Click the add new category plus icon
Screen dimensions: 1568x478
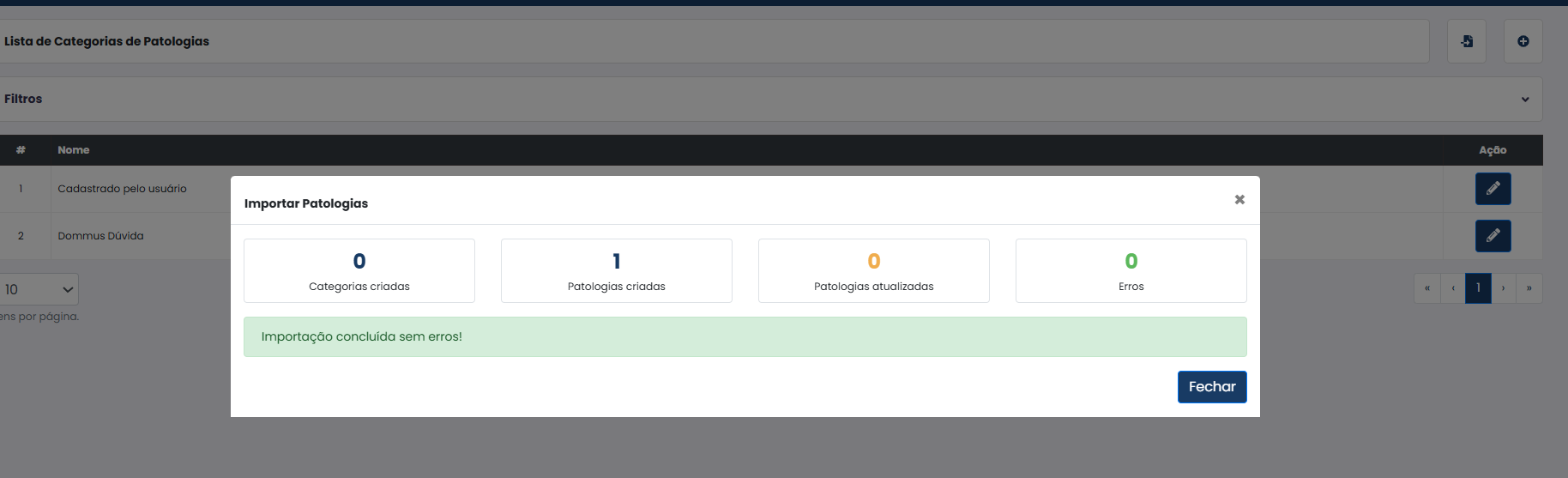click(x=1523, y=41)
